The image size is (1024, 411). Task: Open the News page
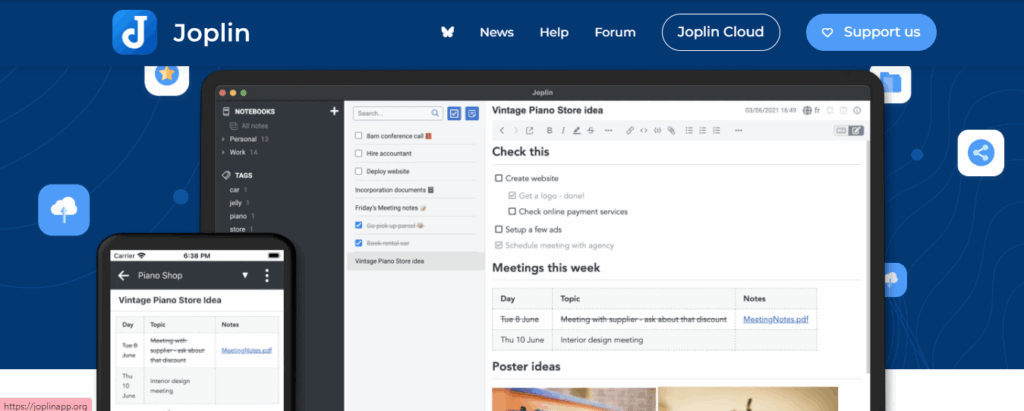click(x=496, y=32)
